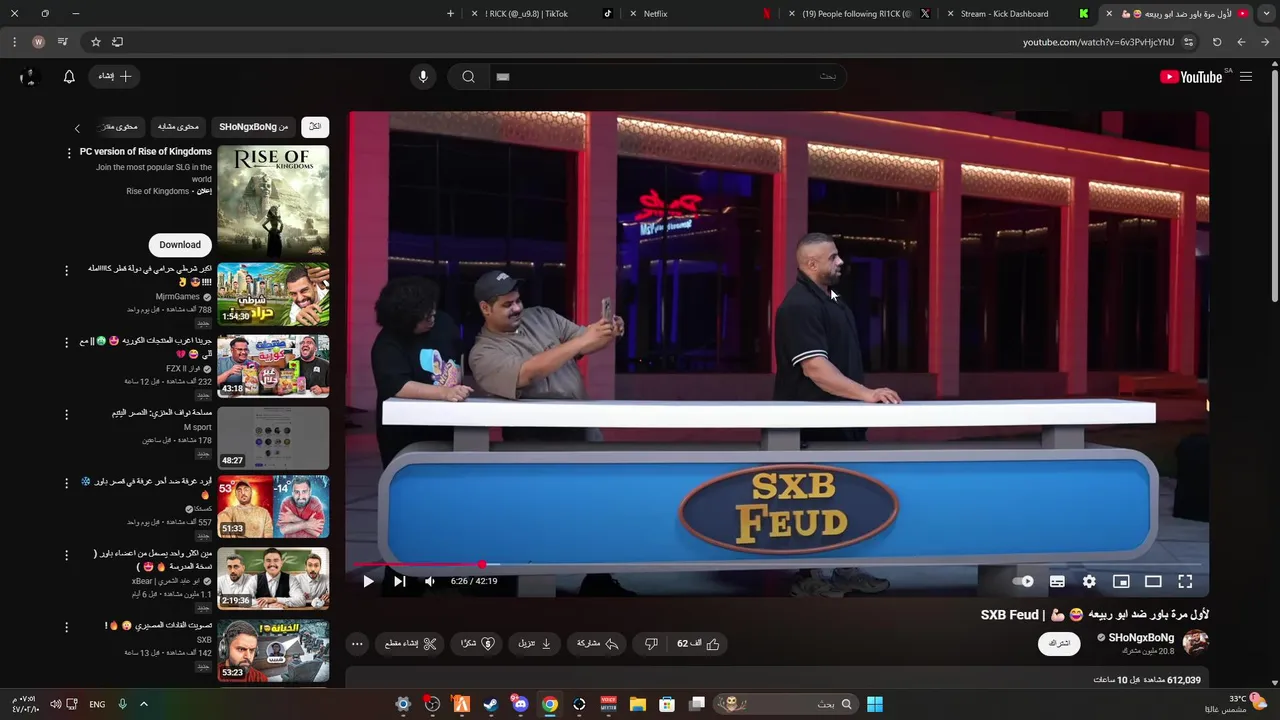
Task: Open YouTube home via logo
Action: pyautogui.click(x=1191, y=77)
